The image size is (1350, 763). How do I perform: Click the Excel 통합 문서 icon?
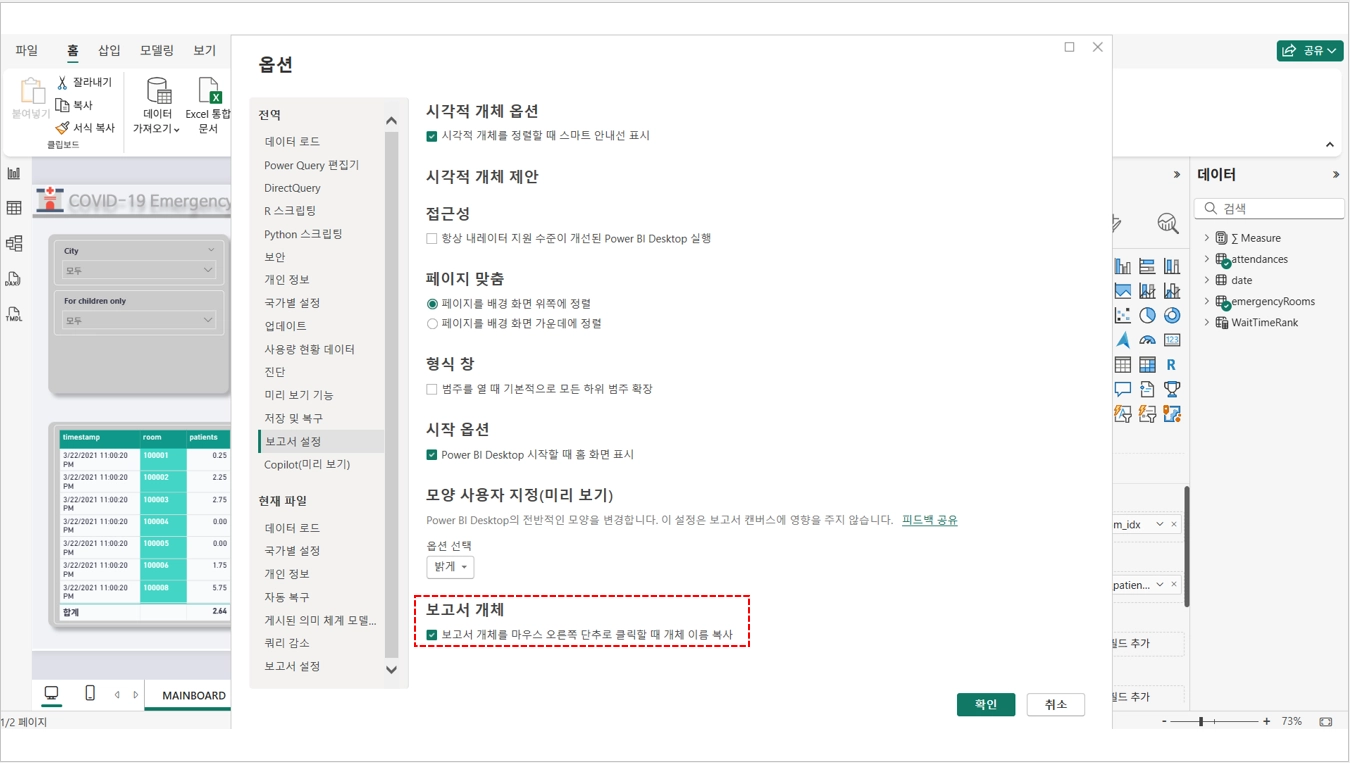coord(208,105)
